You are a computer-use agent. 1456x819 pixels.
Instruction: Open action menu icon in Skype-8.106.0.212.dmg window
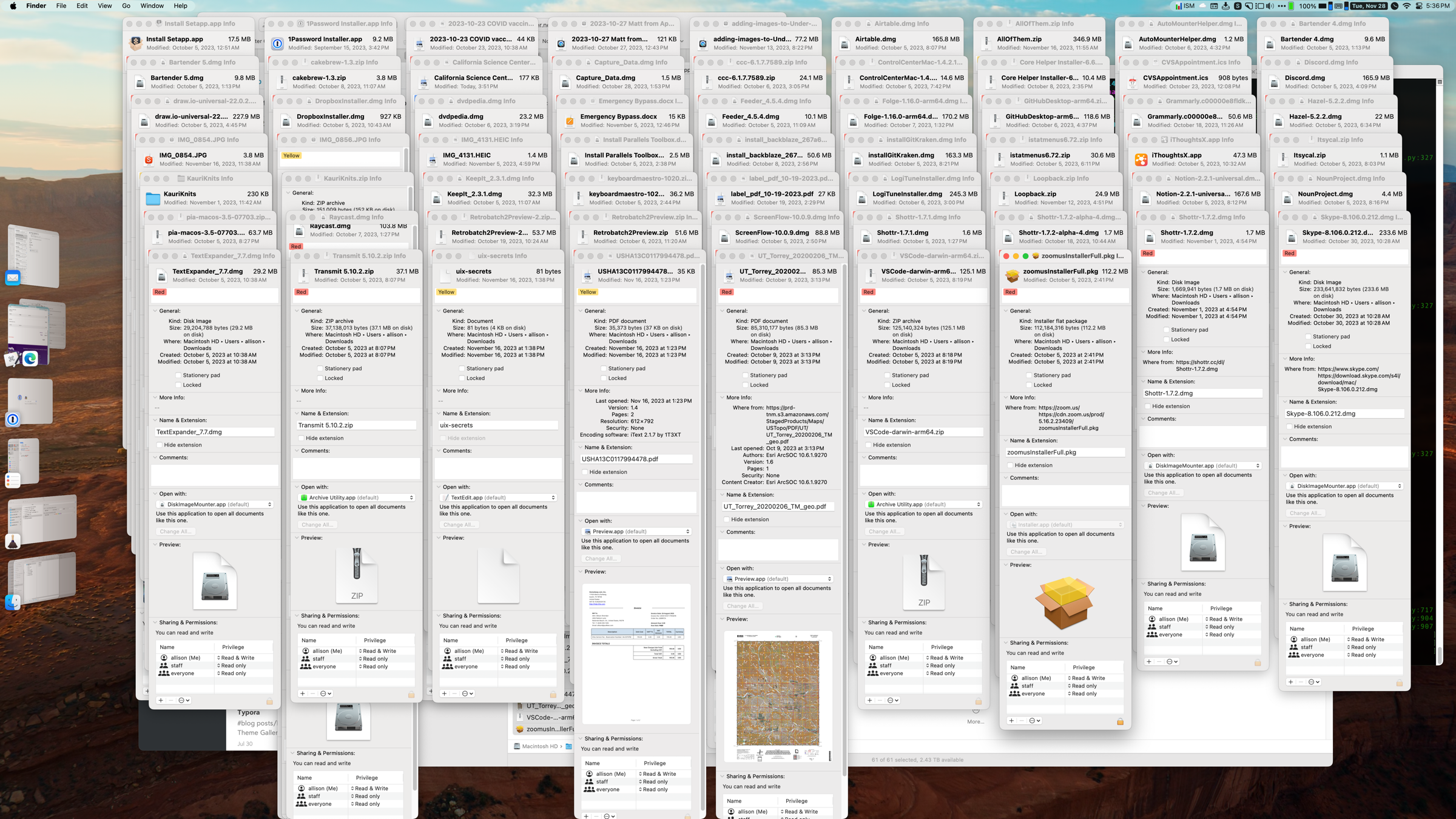(x=1313, y=682)
